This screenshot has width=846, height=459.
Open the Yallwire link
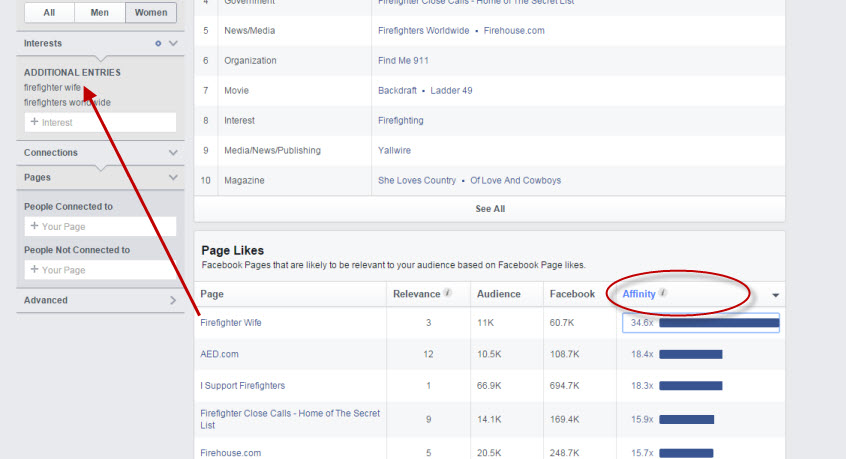pos(394,150)
